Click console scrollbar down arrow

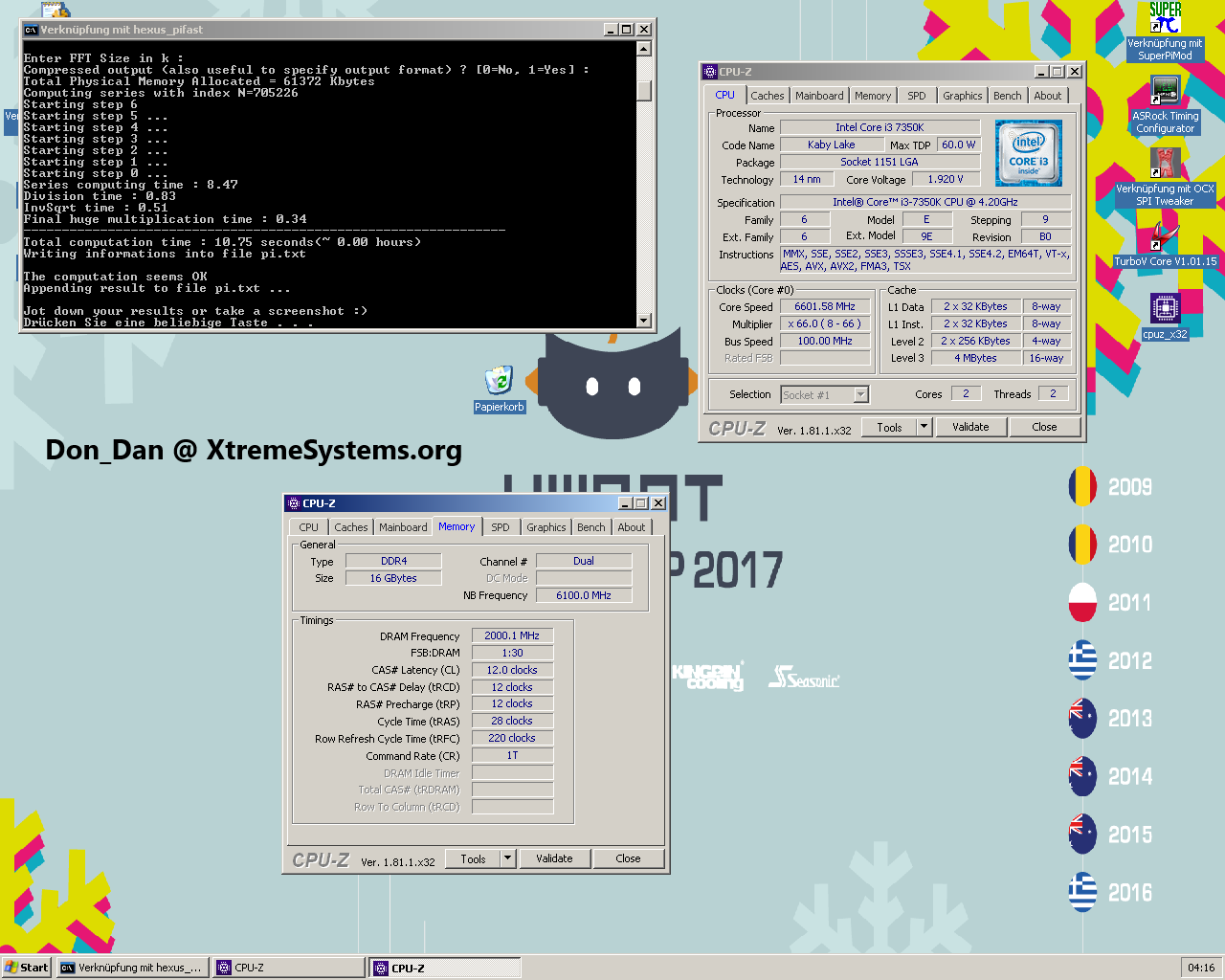tap(644, 321)
